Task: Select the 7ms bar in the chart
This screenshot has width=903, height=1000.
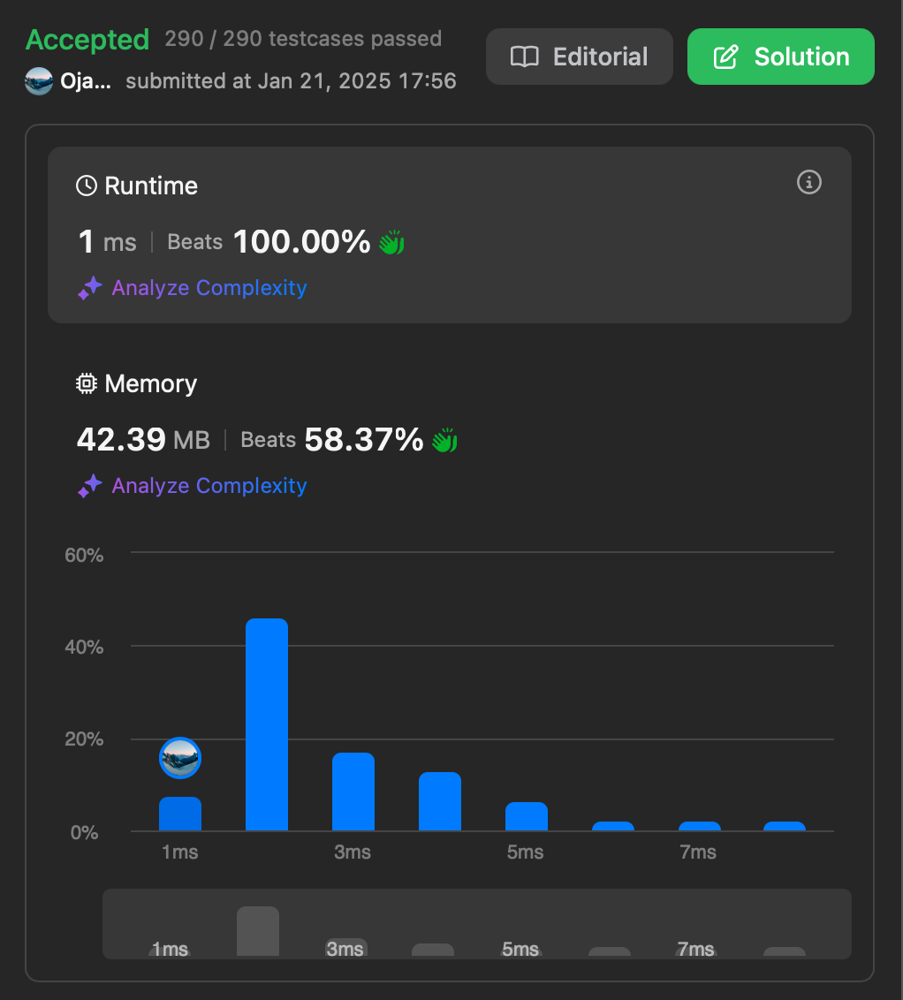Action: click(x=700, y=826)
